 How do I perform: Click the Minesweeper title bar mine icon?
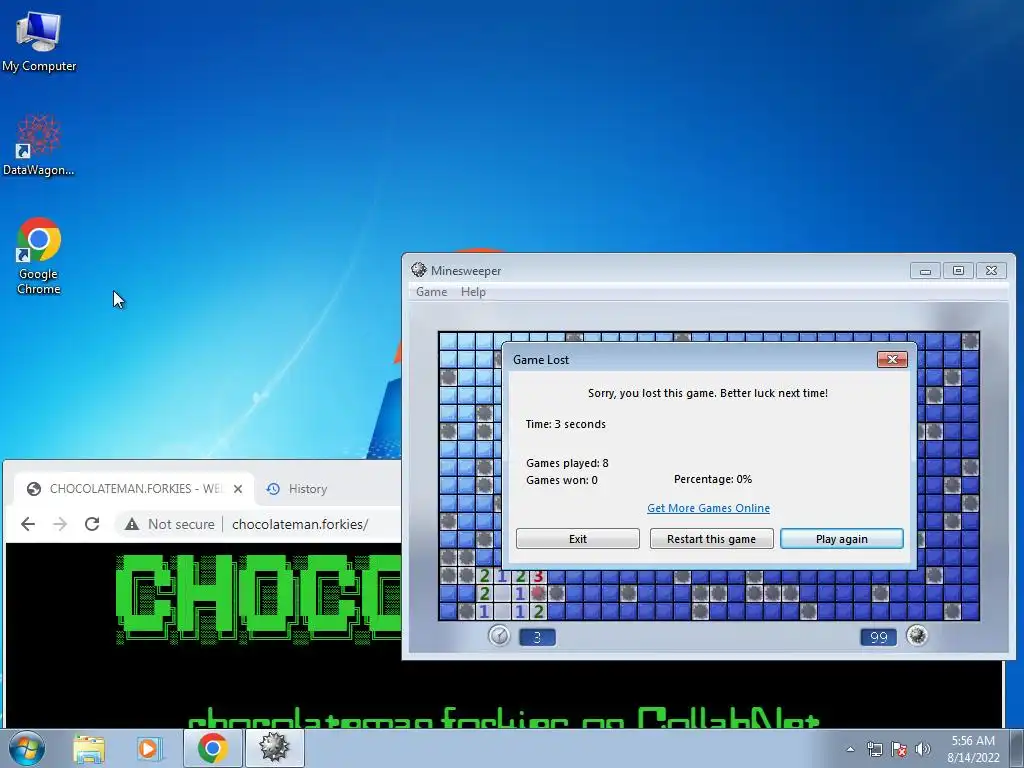pyautogui.click(x=419, y=270)
